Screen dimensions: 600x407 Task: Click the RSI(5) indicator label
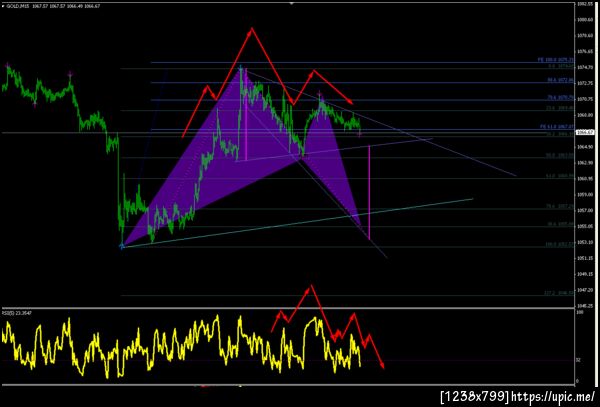[17, 313]
